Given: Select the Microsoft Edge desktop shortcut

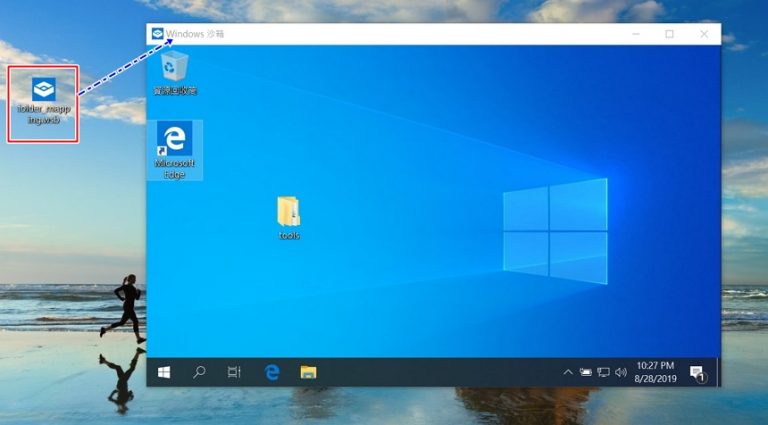Looking at the screenshot, I should [x=175, y=148].
